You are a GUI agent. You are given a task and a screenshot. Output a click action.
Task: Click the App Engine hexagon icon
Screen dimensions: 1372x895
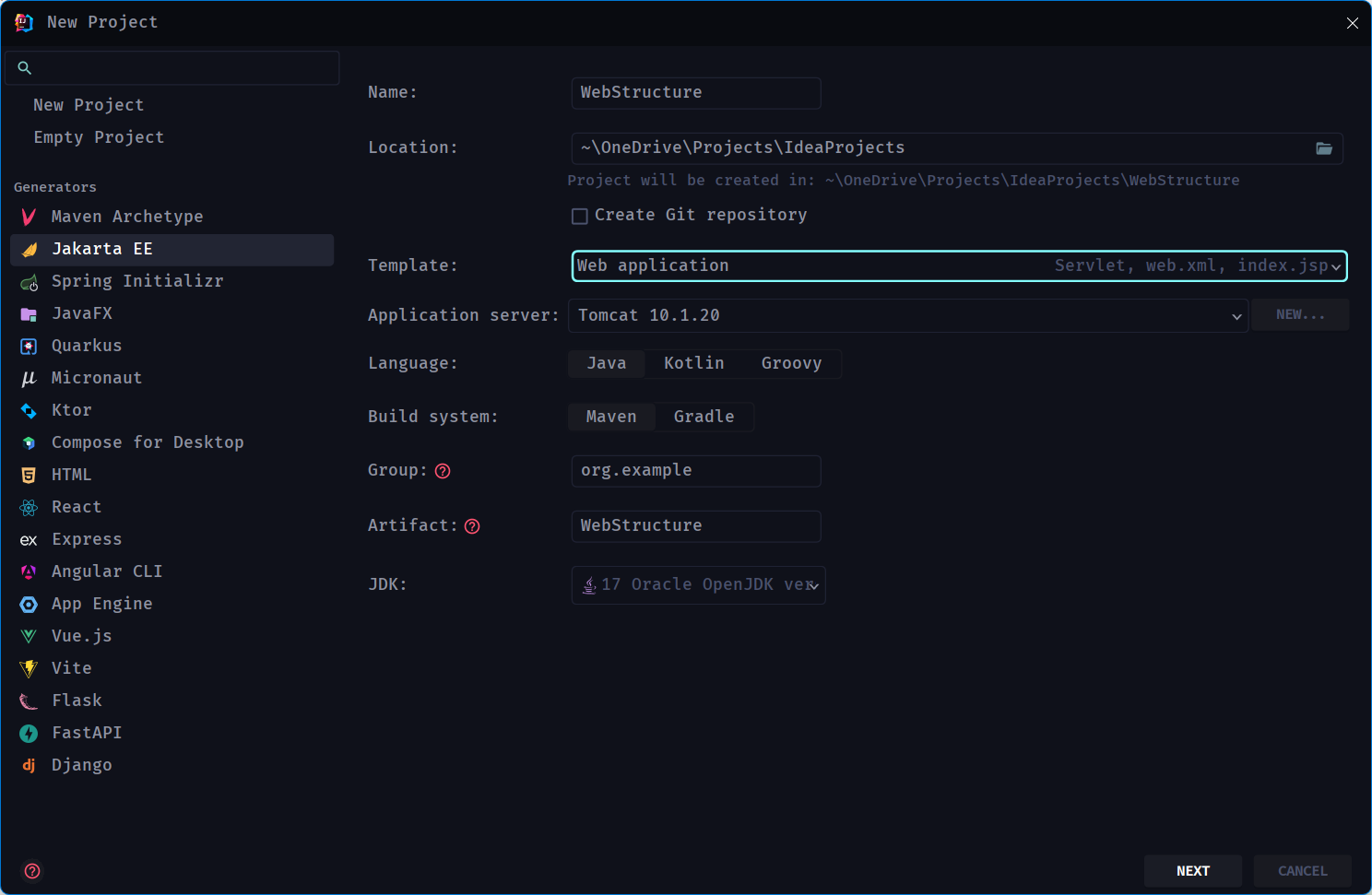coord(29,605)
